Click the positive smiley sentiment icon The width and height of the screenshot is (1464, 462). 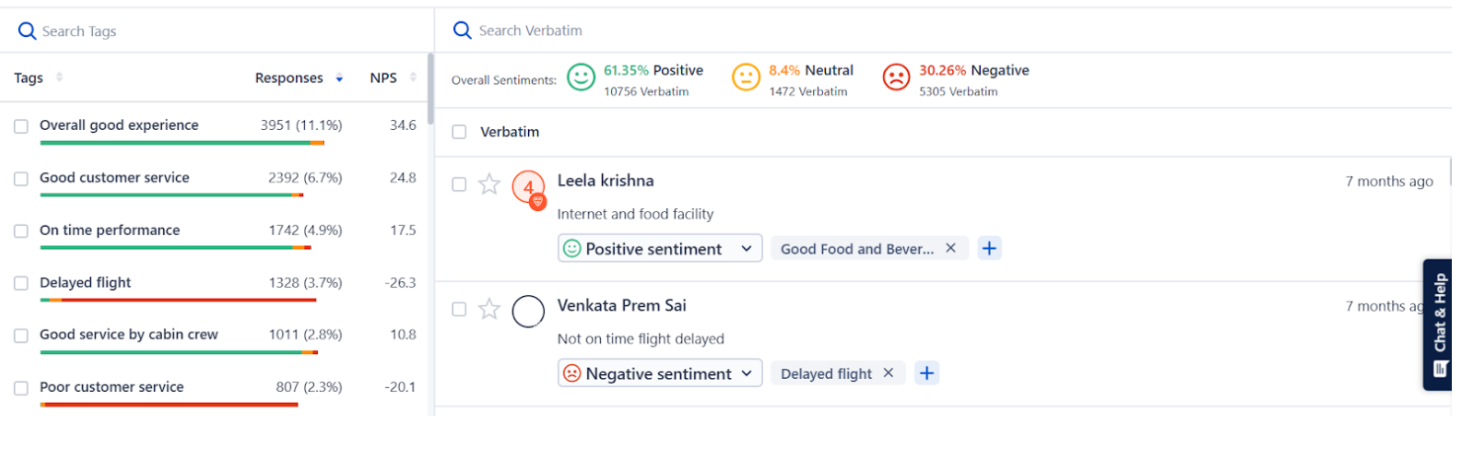coord(581,77)
